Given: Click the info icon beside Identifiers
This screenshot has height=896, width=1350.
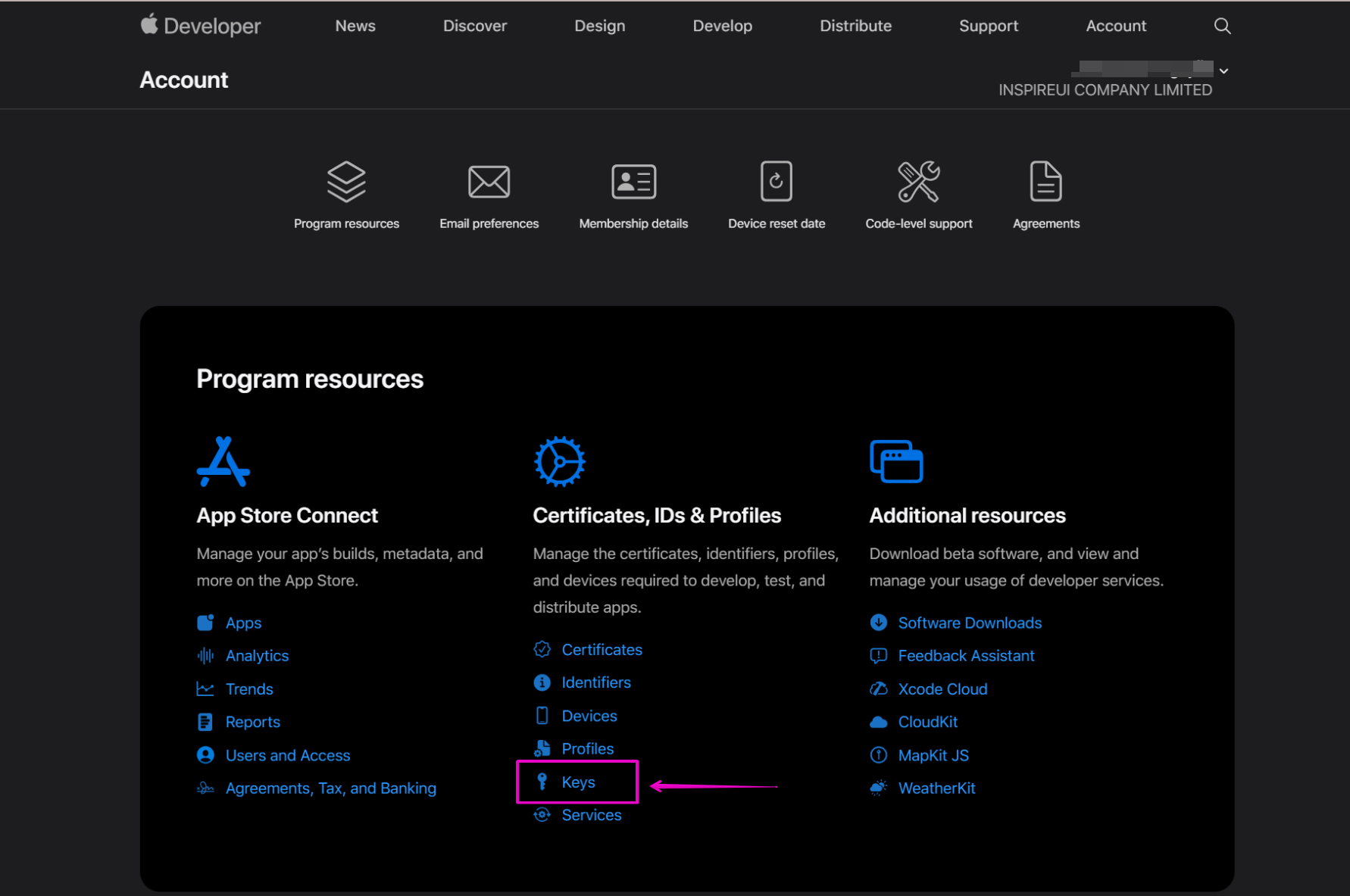Looking at the screenshot, I should 542,682.
